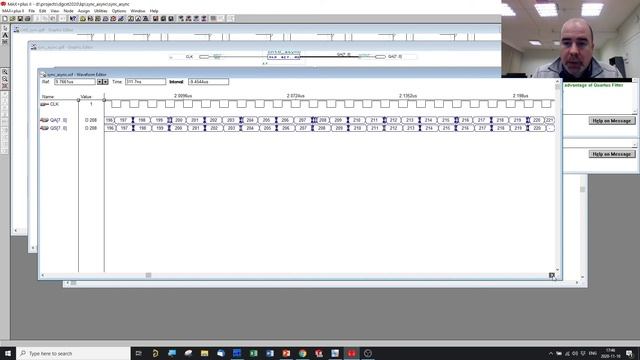Click the left Ref step arrow button
Viewport: 640px width, 360px height.
tap(99, 82)
